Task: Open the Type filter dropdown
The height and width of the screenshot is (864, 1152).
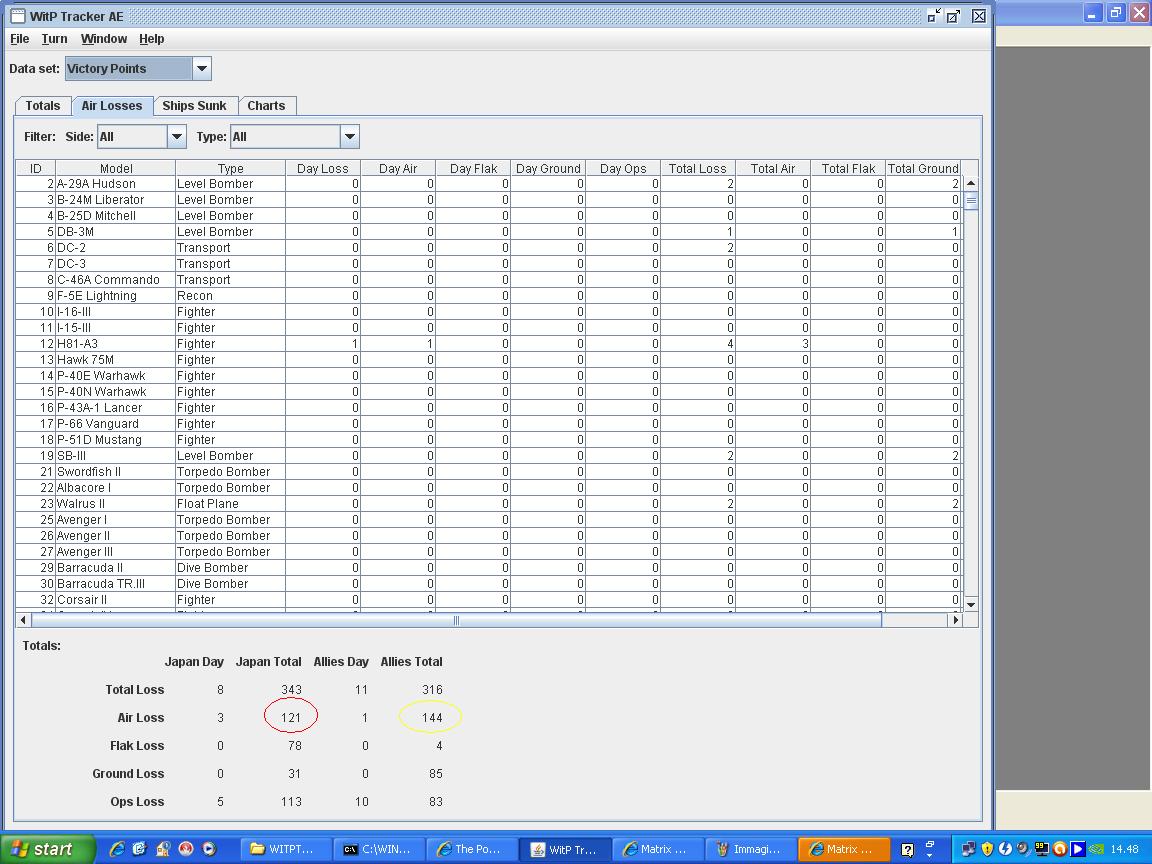Action: click(x=350, y=137)
